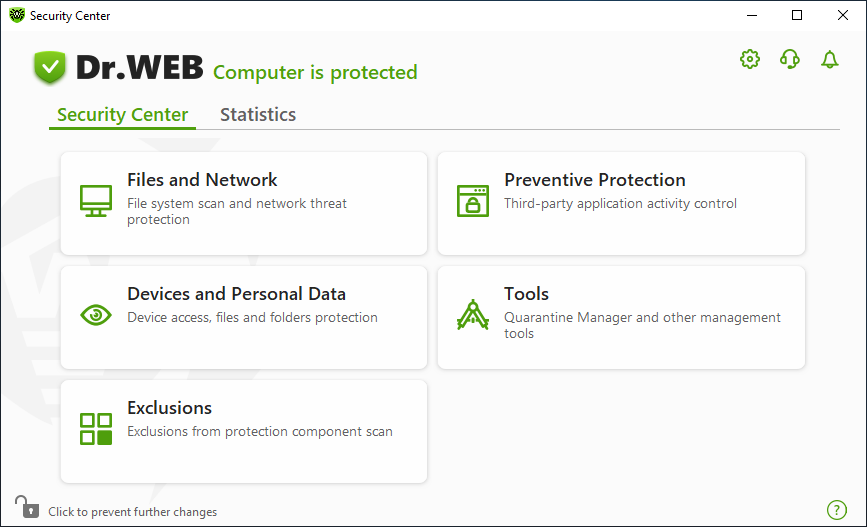Screen dimensions: 867x527
Task: Open the Exclusions section title
Action: pyautogui.click(x=169, y=408)
